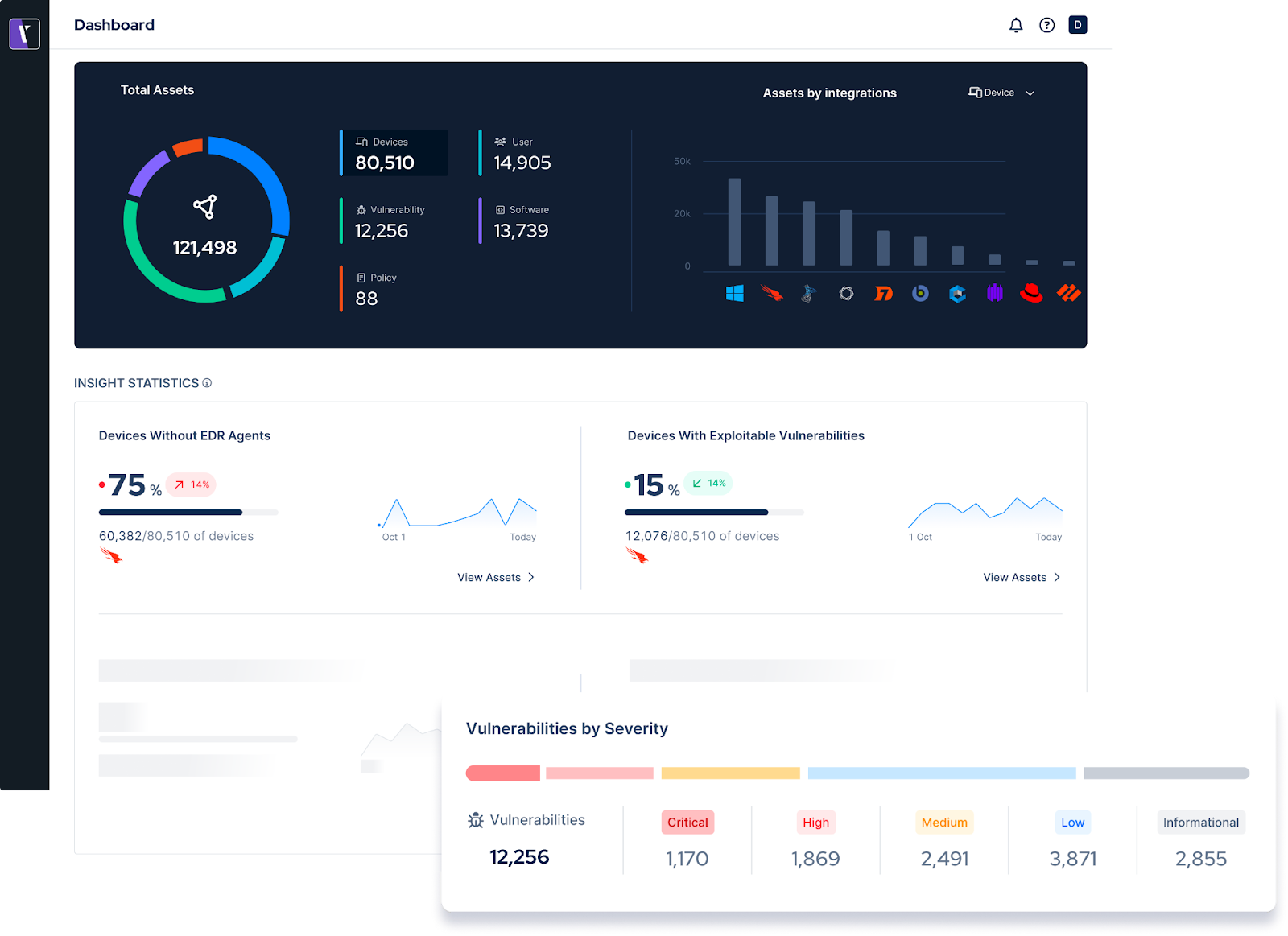
Task: Expand the Device dropdown selector
Action: (x=1000, y=93)
